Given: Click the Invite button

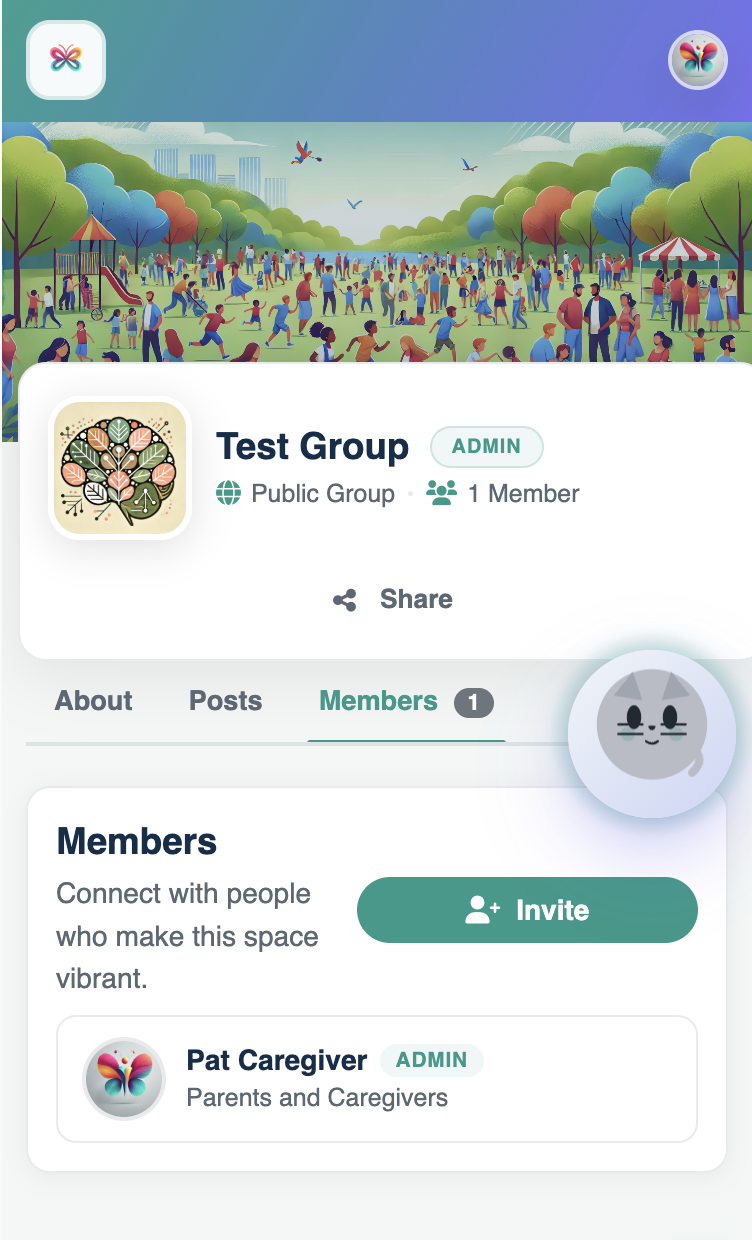Looking at the screenshot, I should click(x=527, y=910).
